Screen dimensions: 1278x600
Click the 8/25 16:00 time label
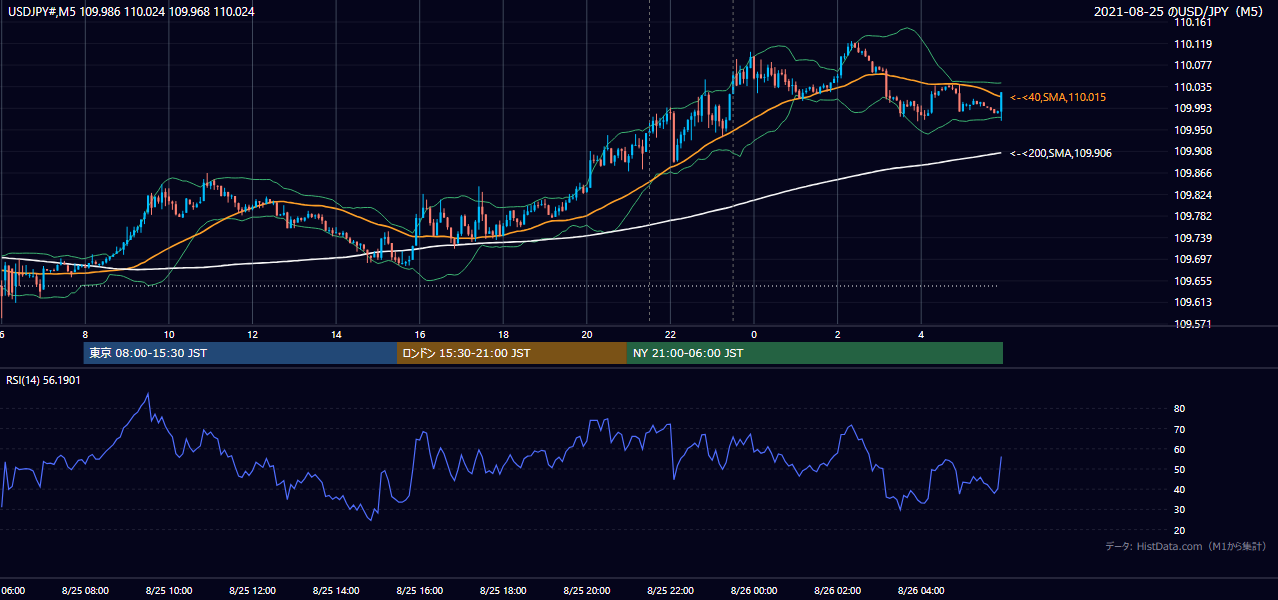pos(419,590)
